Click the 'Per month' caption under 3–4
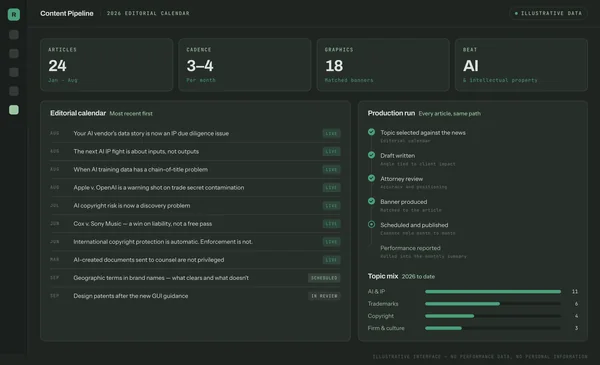This screenshot has height=365, width=600. pos(201,80)
